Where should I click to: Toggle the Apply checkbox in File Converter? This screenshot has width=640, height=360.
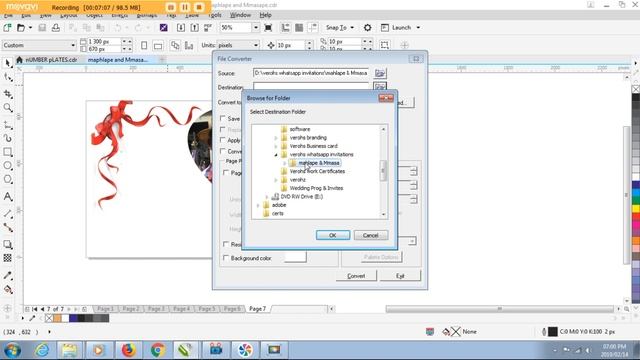[223, 140]
